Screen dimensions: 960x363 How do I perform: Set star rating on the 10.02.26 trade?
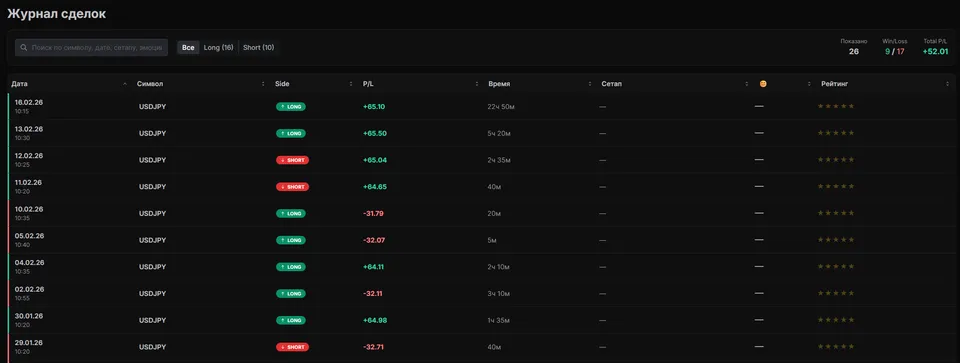tap(836, 213)
